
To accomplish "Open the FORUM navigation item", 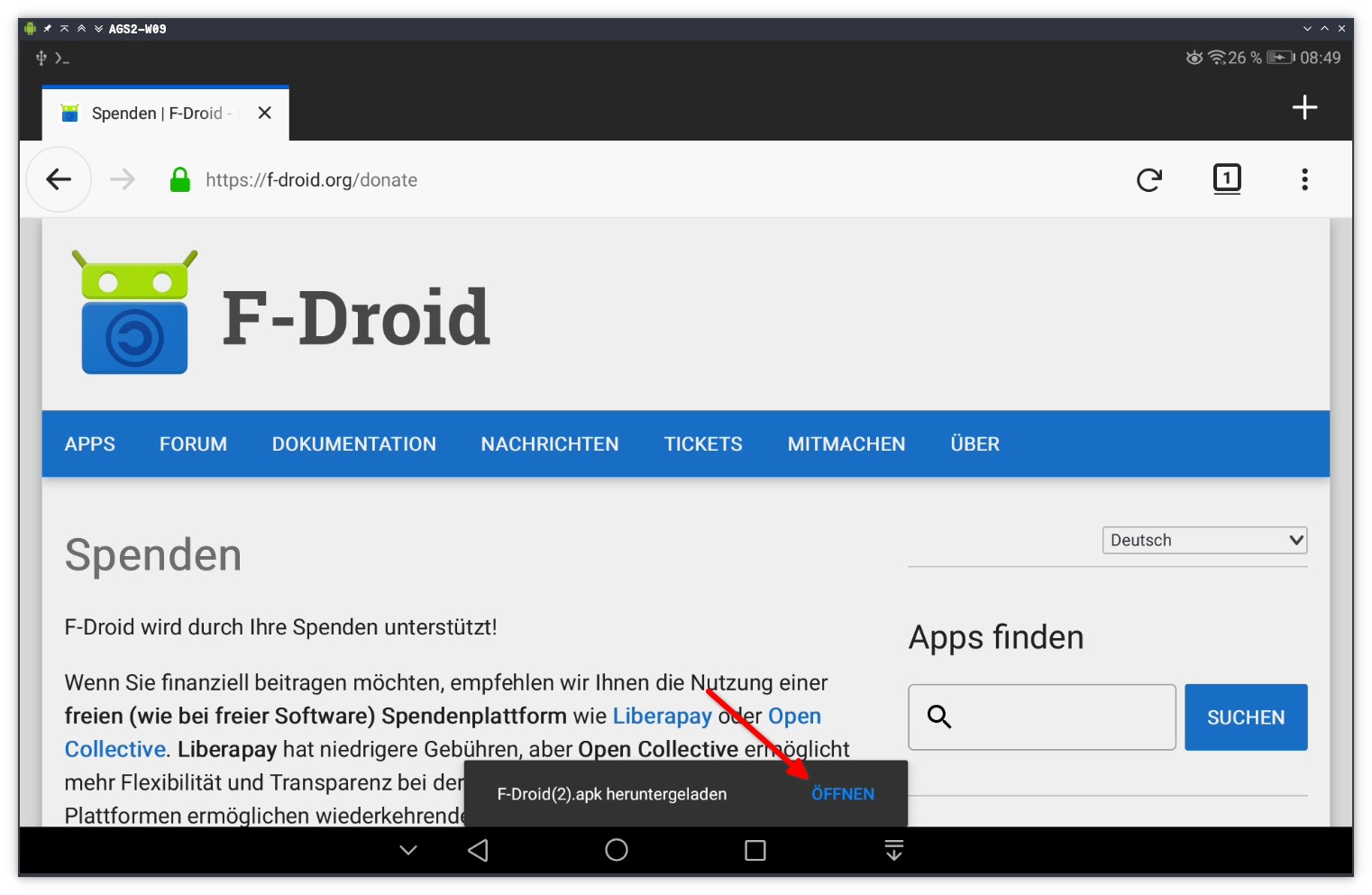I will pyautogui.click(x=193, y=444).
